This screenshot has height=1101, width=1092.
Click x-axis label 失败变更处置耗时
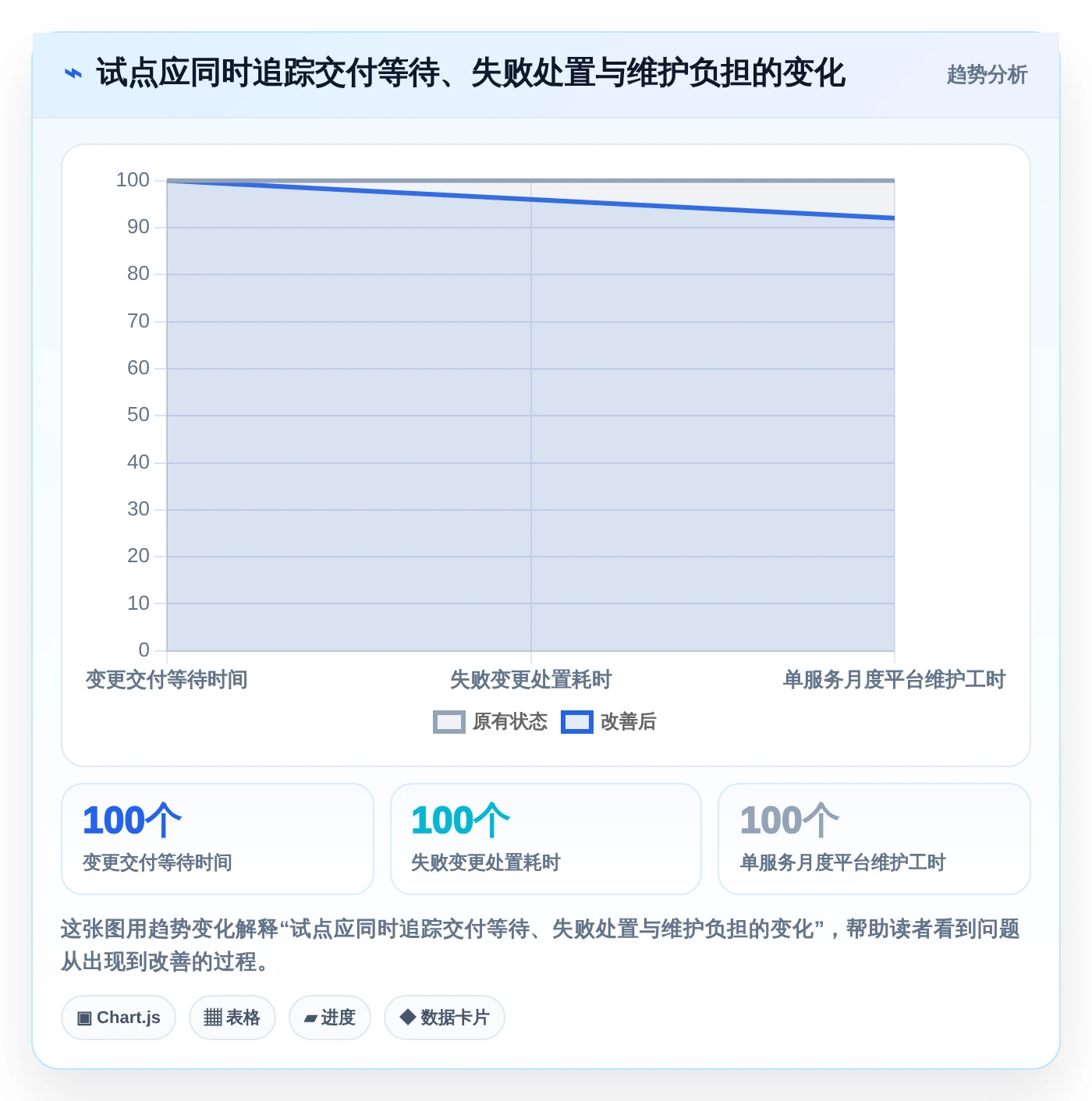click(531, 680)
